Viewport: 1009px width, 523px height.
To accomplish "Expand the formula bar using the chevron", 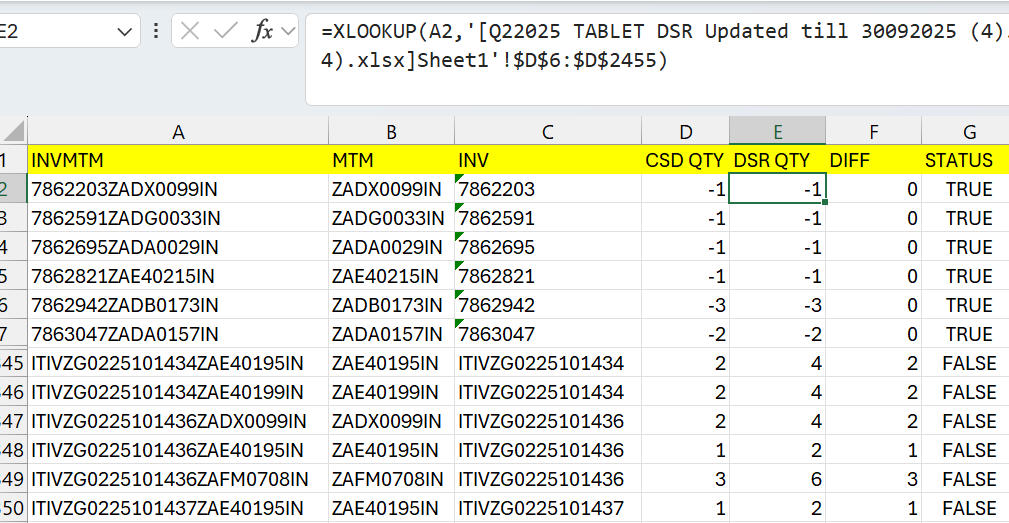I will 289,32.
